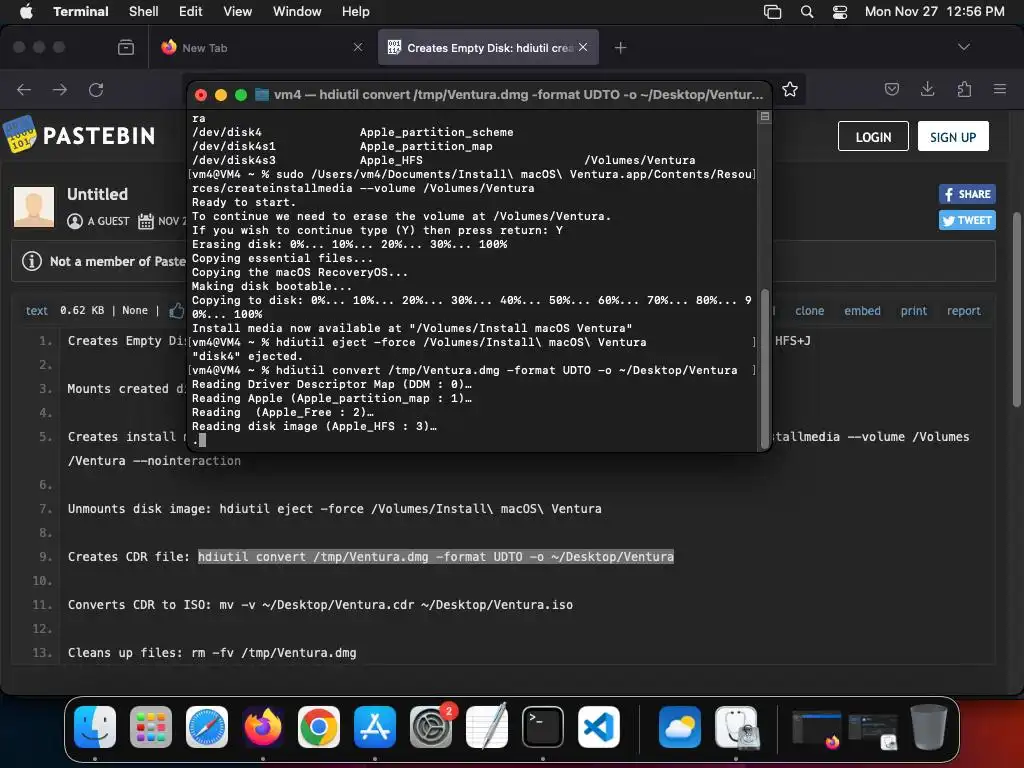Click the Pastebin page scrollbar
This screenshot has width=1024, height=768.
(1016, 310)
